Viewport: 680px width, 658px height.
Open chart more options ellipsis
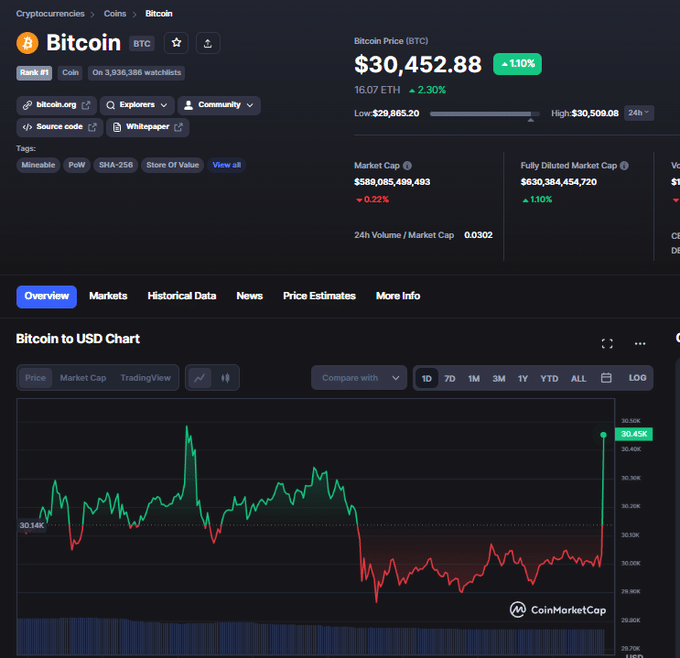pos(640,343)
